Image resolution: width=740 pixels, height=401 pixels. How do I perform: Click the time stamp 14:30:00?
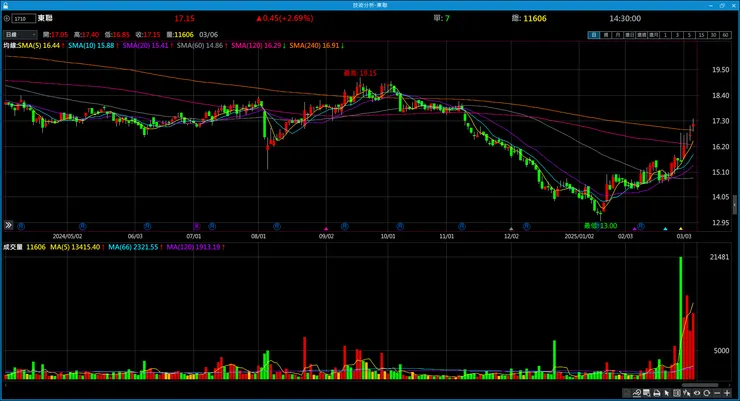(x=625, y=18)
